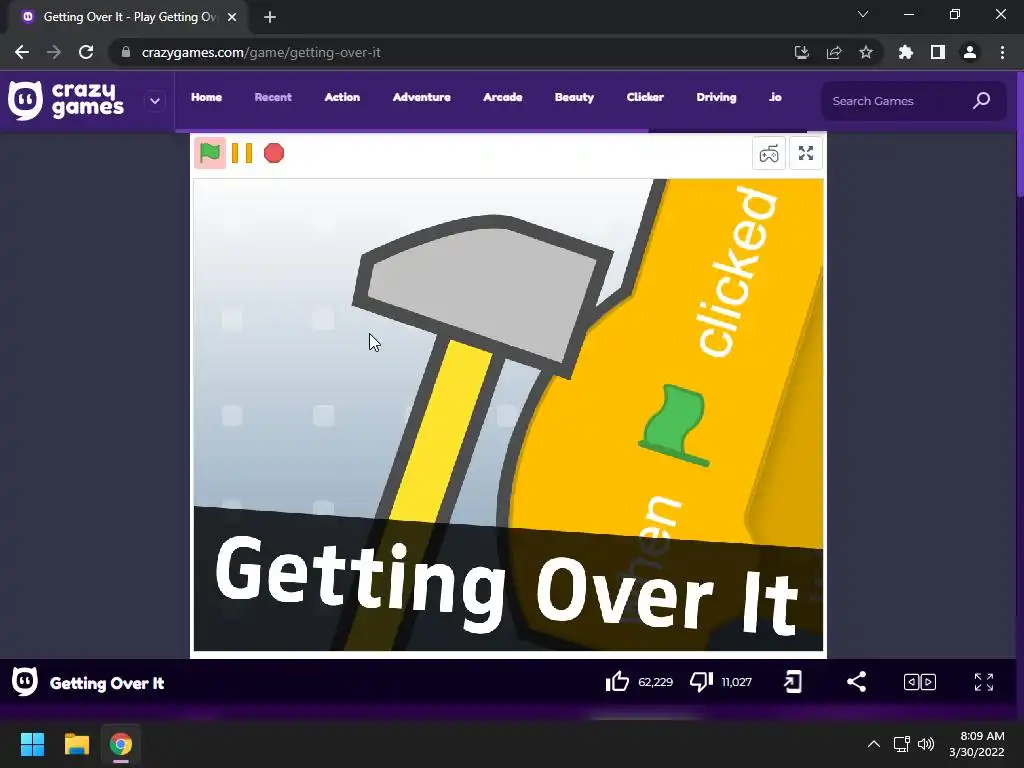Click the 11,027 dislikes count
This screenshot has height=768, width=1024.
[x=737, y=682]
